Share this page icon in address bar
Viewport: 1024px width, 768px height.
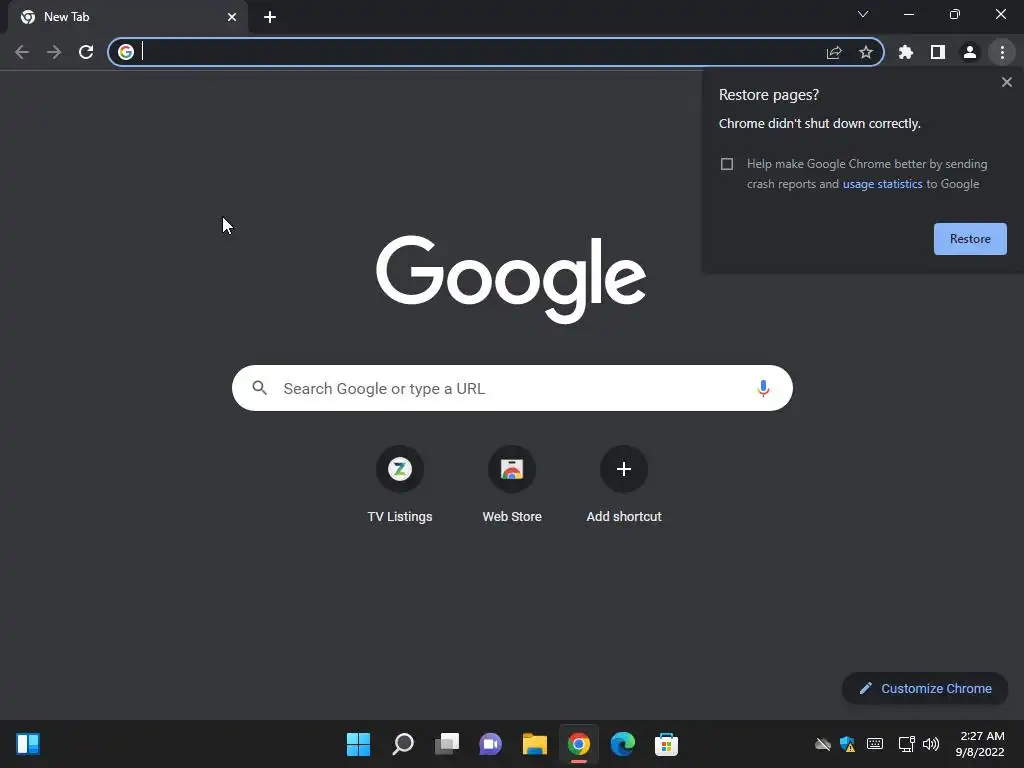[x=834, y=52]
